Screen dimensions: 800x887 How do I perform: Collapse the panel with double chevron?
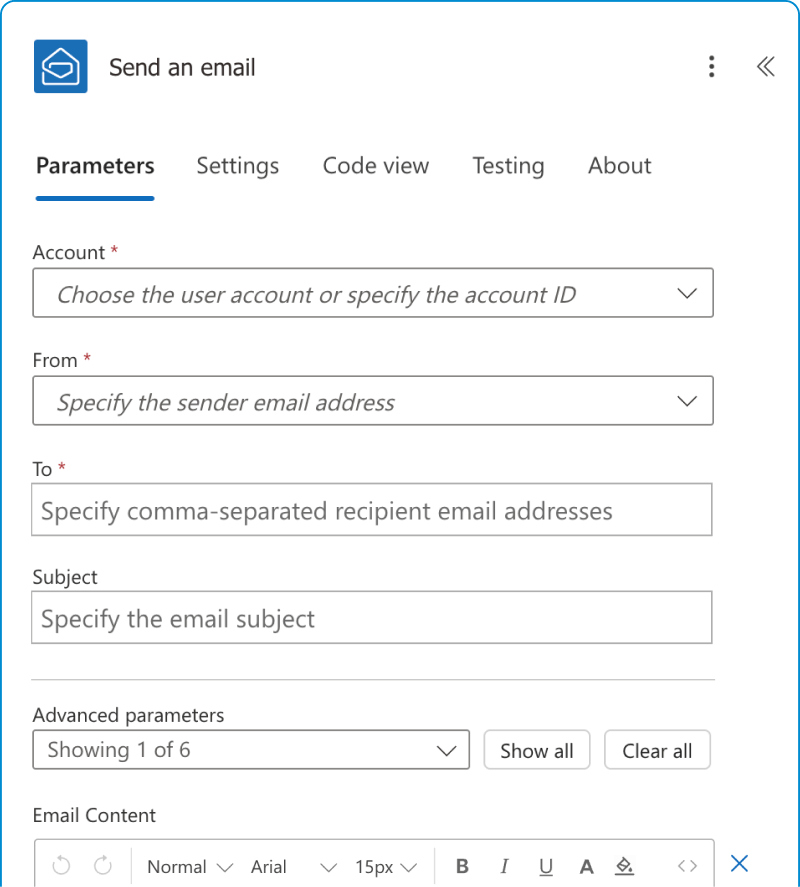pyautogui.click(x=765, y=67)
